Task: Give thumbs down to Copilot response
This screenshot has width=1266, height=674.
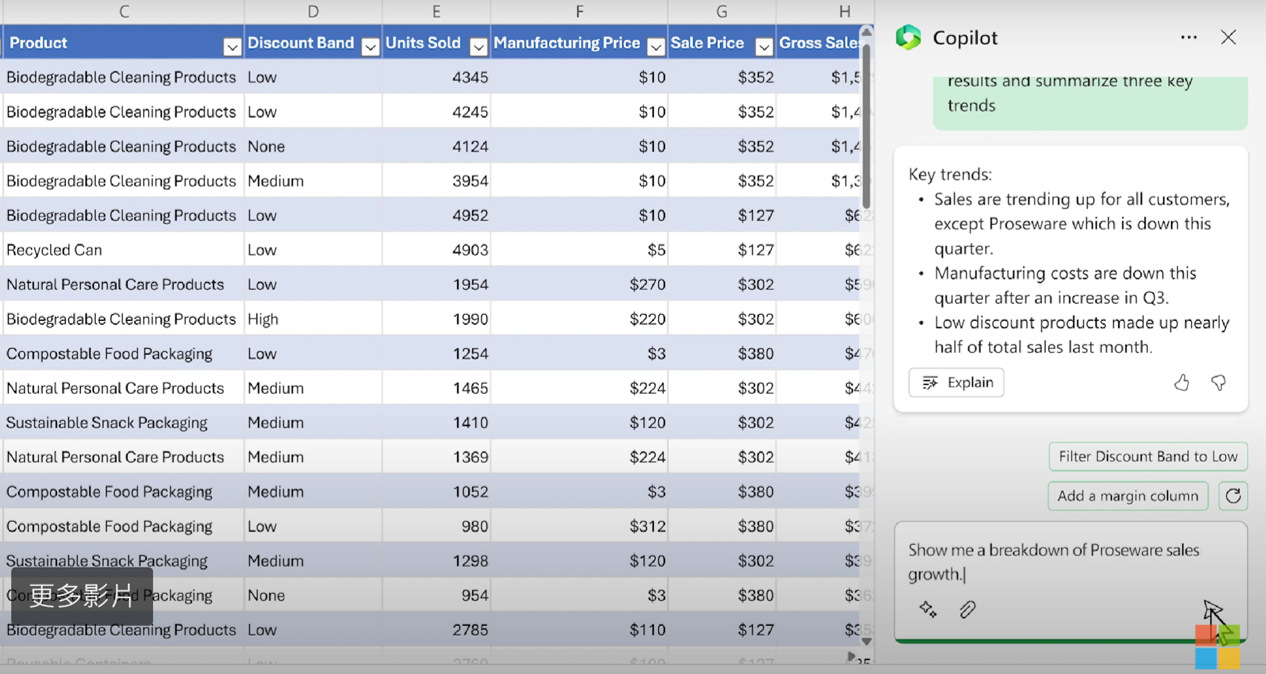Action: [x=1218, y=383]
